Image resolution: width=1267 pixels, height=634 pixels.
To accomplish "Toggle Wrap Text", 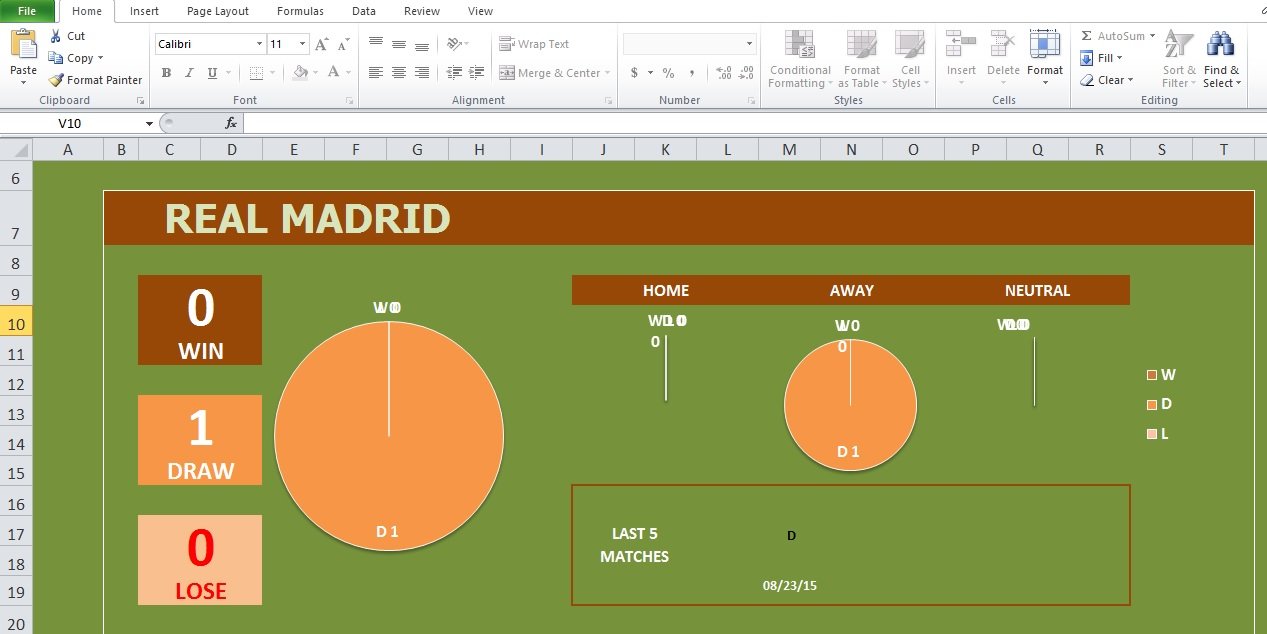I will 535,44.
